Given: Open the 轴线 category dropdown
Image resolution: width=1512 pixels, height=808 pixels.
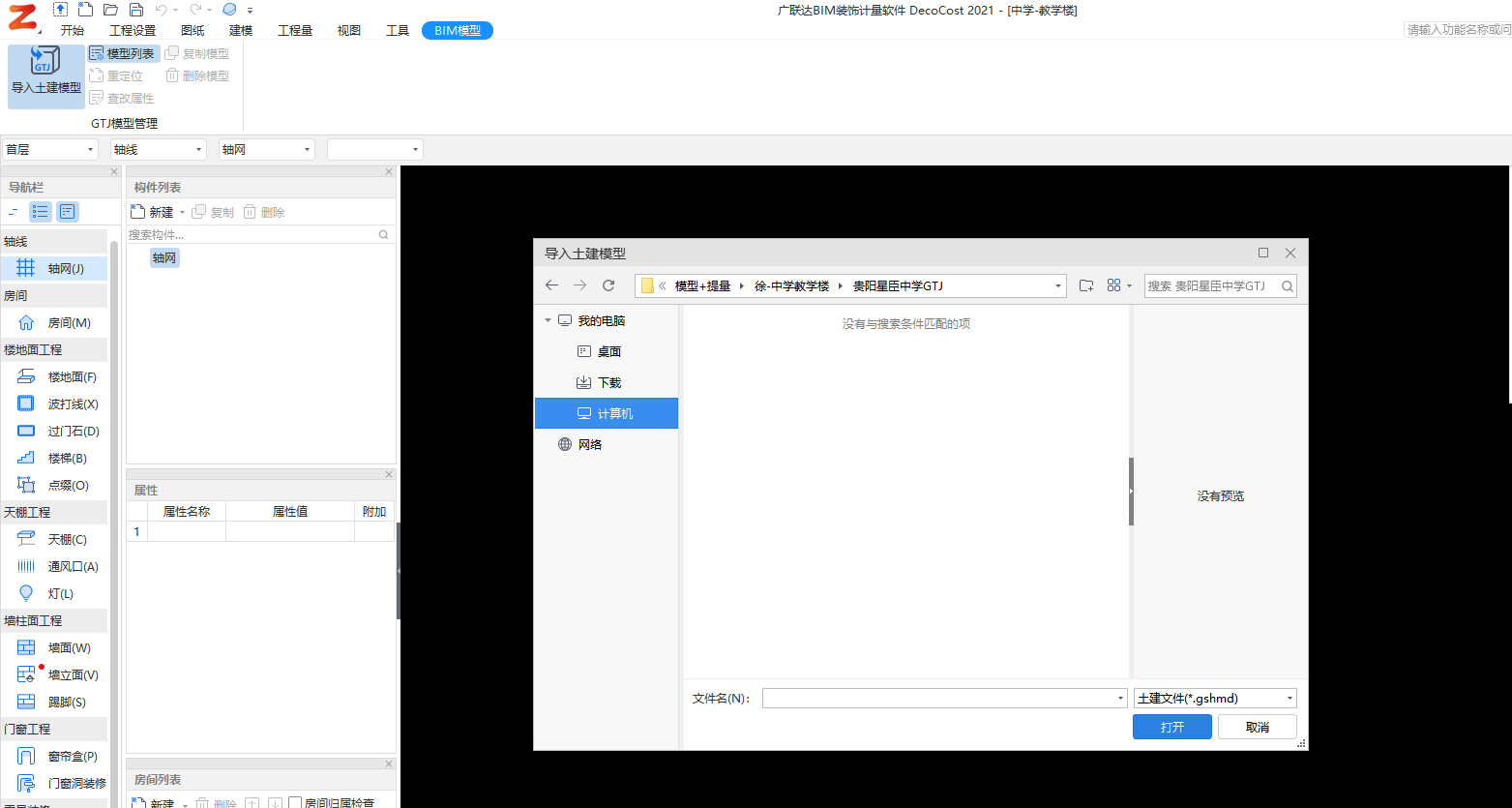Looking at the screenshot, I should (x=158, y=149).
